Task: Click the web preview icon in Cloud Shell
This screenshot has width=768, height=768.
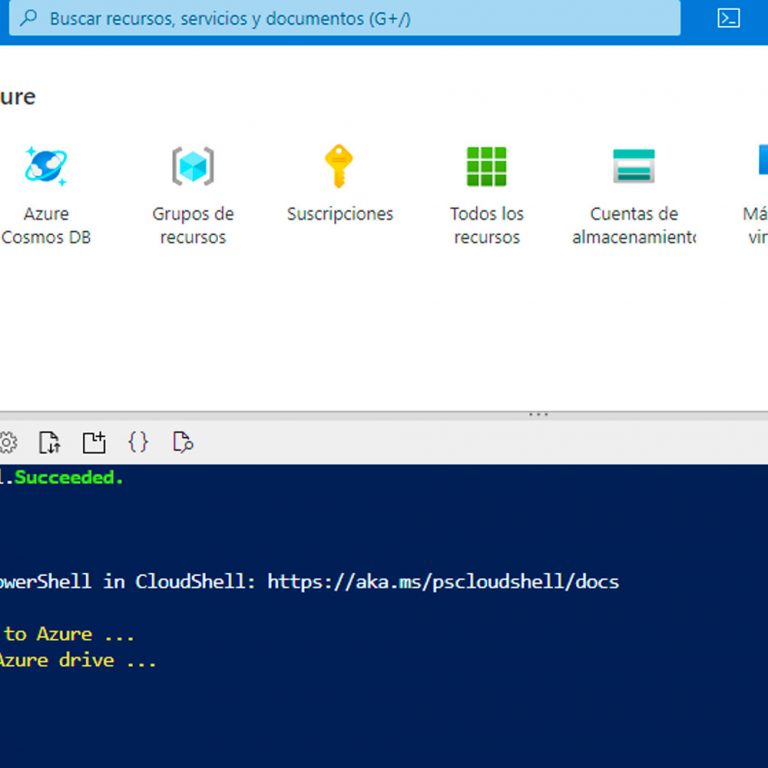Action: [183, 442]
